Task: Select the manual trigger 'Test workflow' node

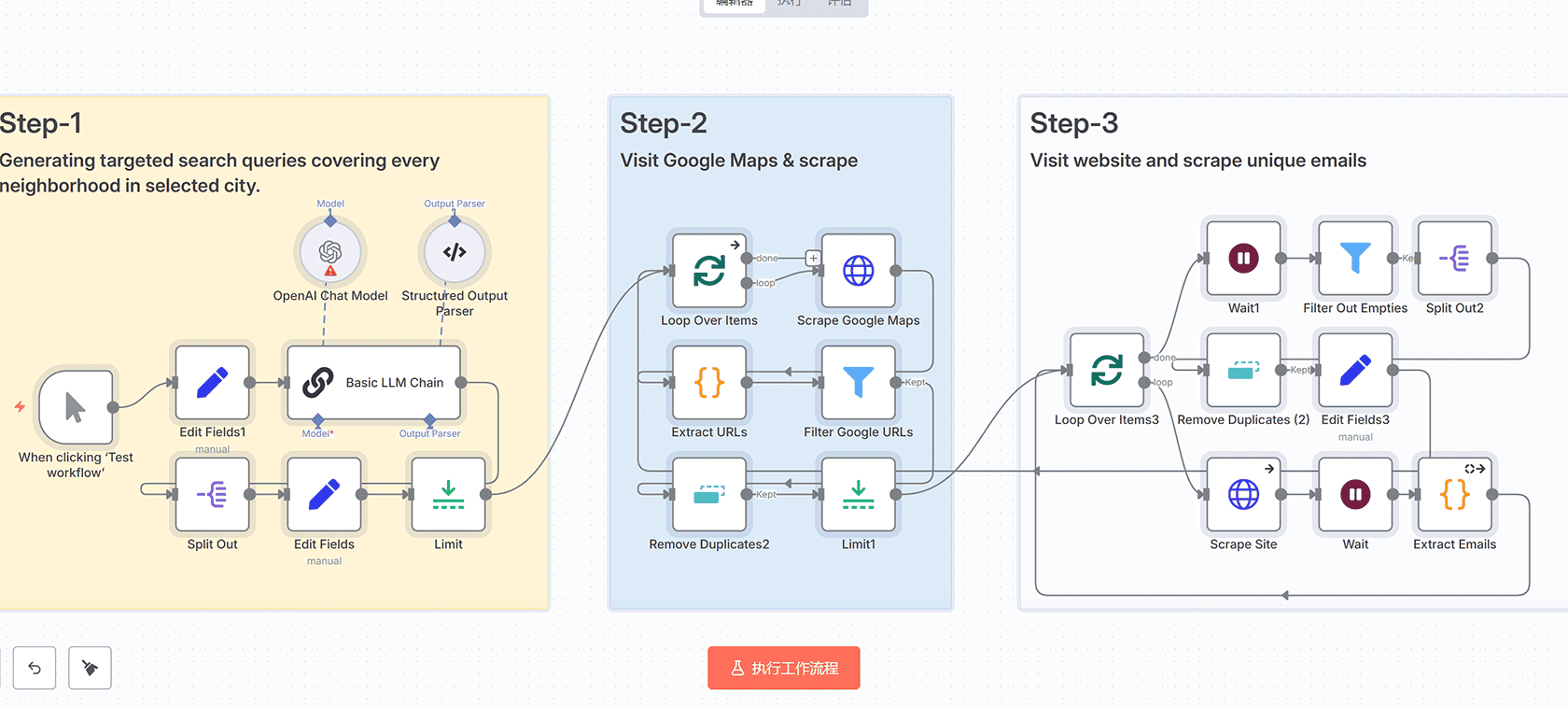Action: [76, 407]
